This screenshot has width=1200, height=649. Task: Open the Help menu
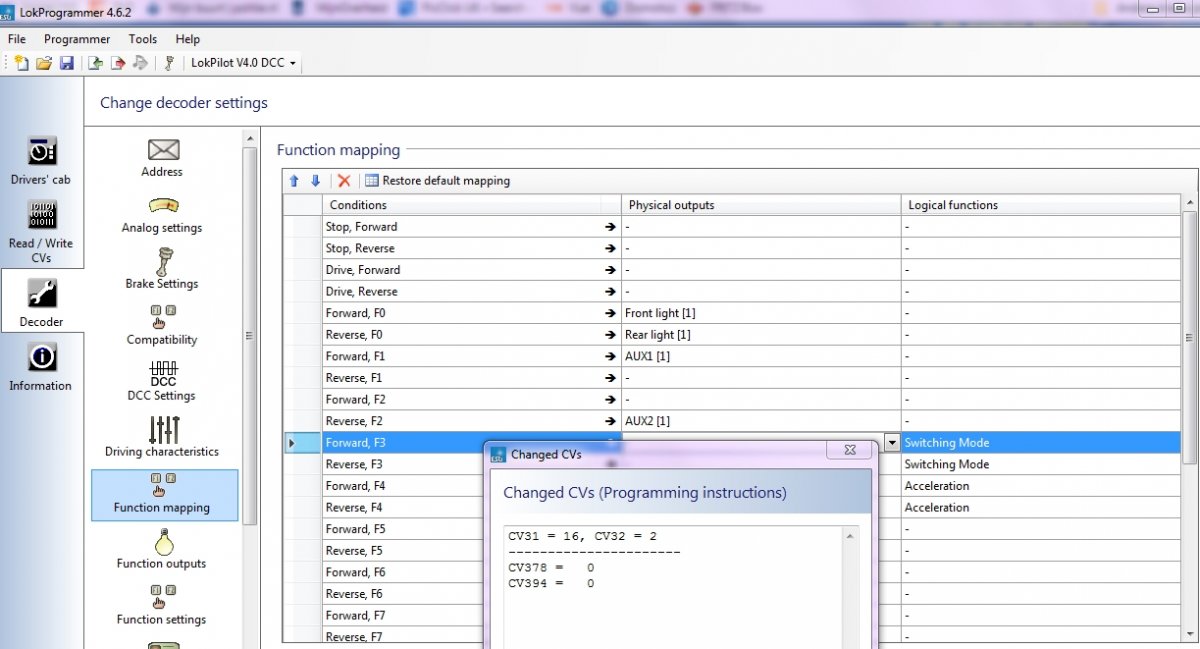click(x=188, y=39)
